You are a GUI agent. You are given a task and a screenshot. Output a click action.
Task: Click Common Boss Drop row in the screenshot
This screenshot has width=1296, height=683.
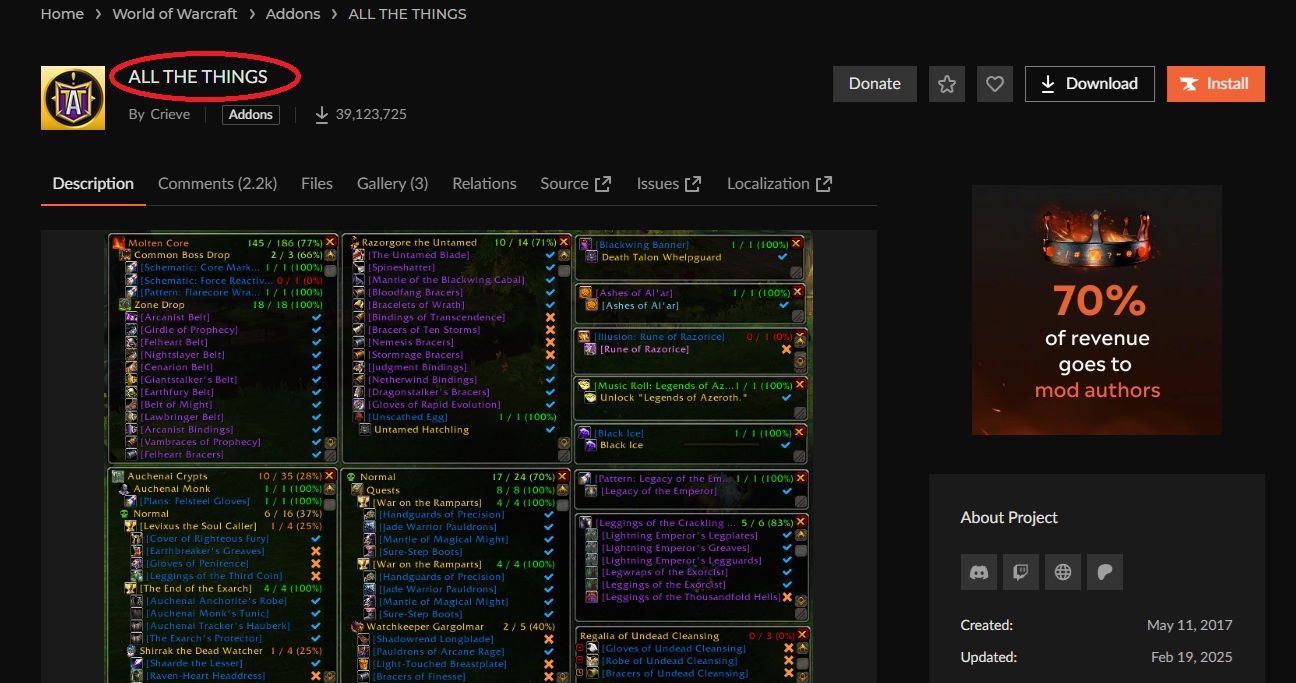pyautogui.click(x=182, y=255)
